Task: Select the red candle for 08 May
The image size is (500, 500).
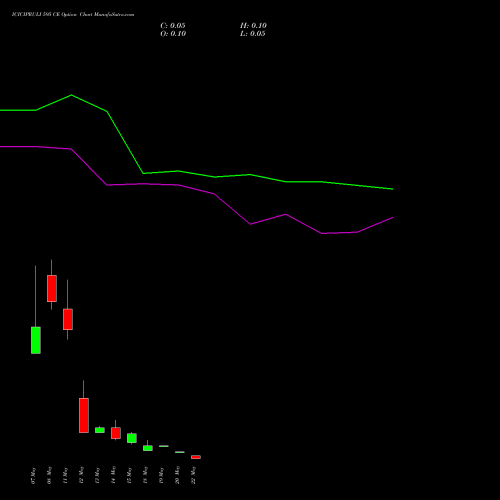Action: click(52, 288)
